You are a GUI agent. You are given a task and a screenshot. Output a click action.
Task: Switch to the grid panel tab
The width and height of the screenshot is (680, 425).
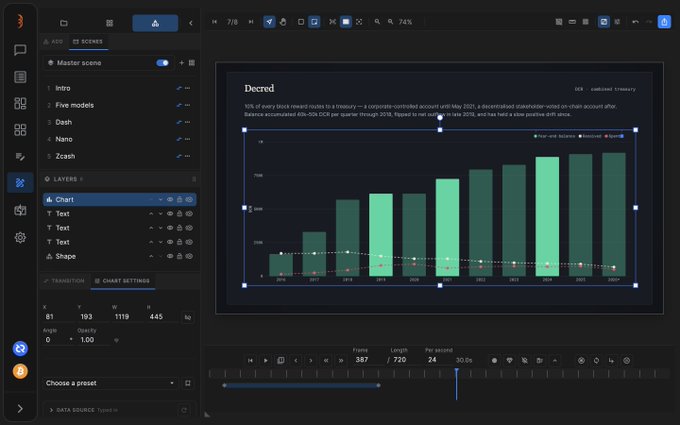click(x=109, y=23)
